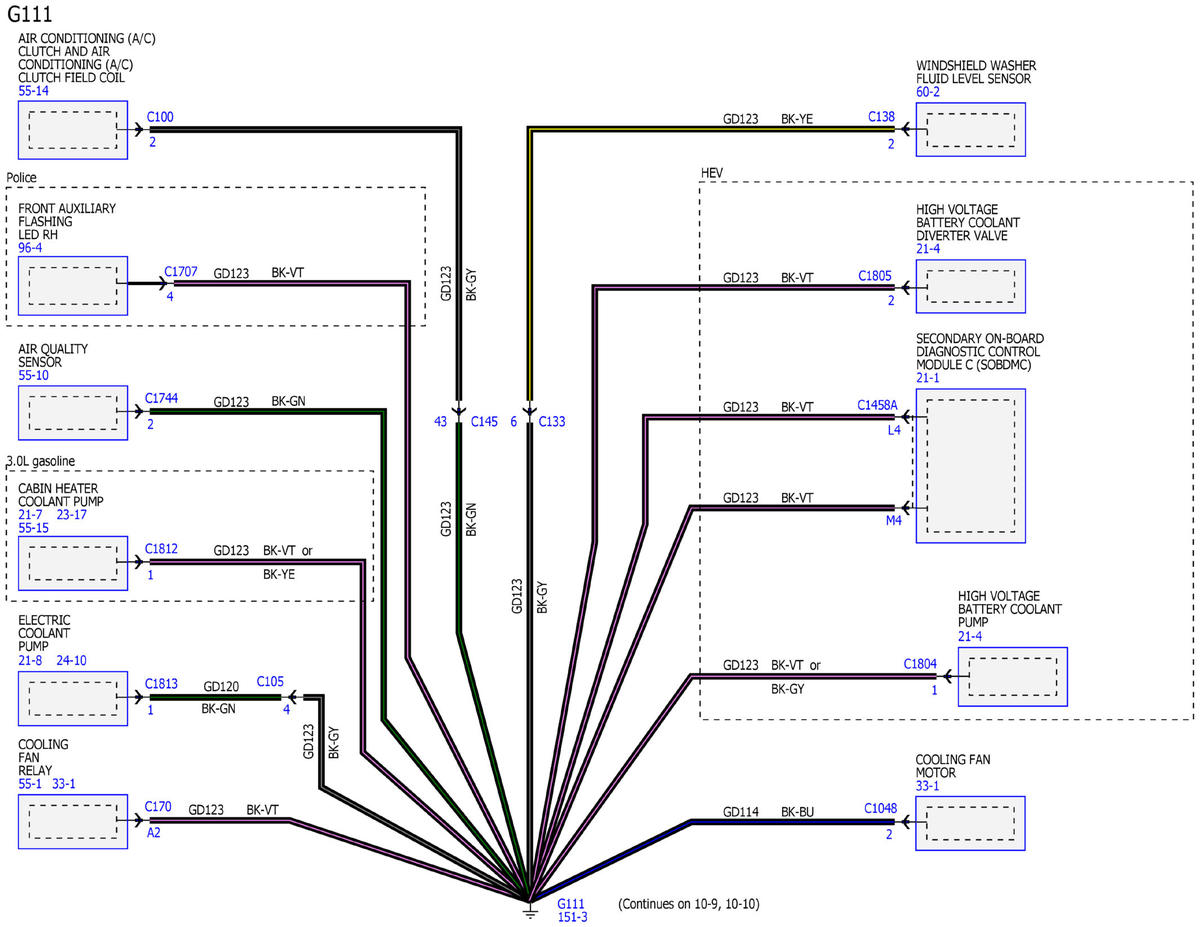The width and height of the screenshot is (1200, 927).
Task: Select the Air Quality Sensor component box
Action: (x=72, y=413)
